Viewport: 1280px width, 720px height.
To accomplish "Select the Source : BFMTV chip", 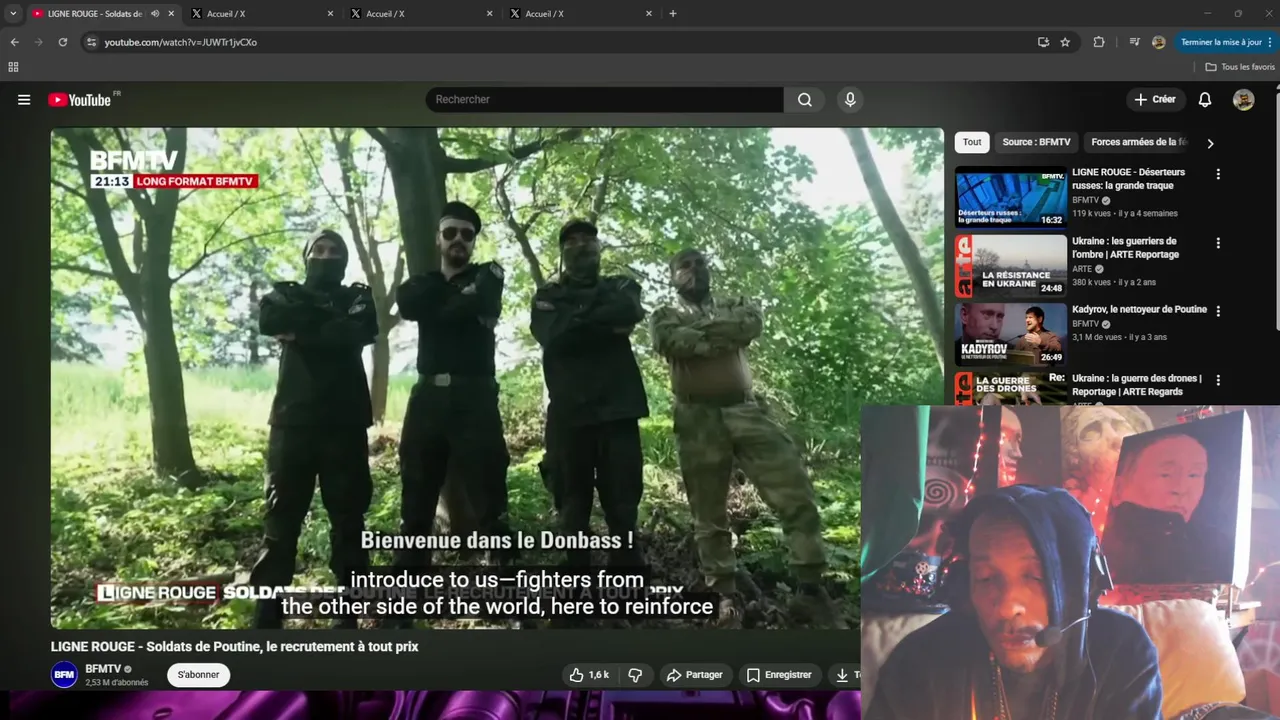I will pos(1036,142).
